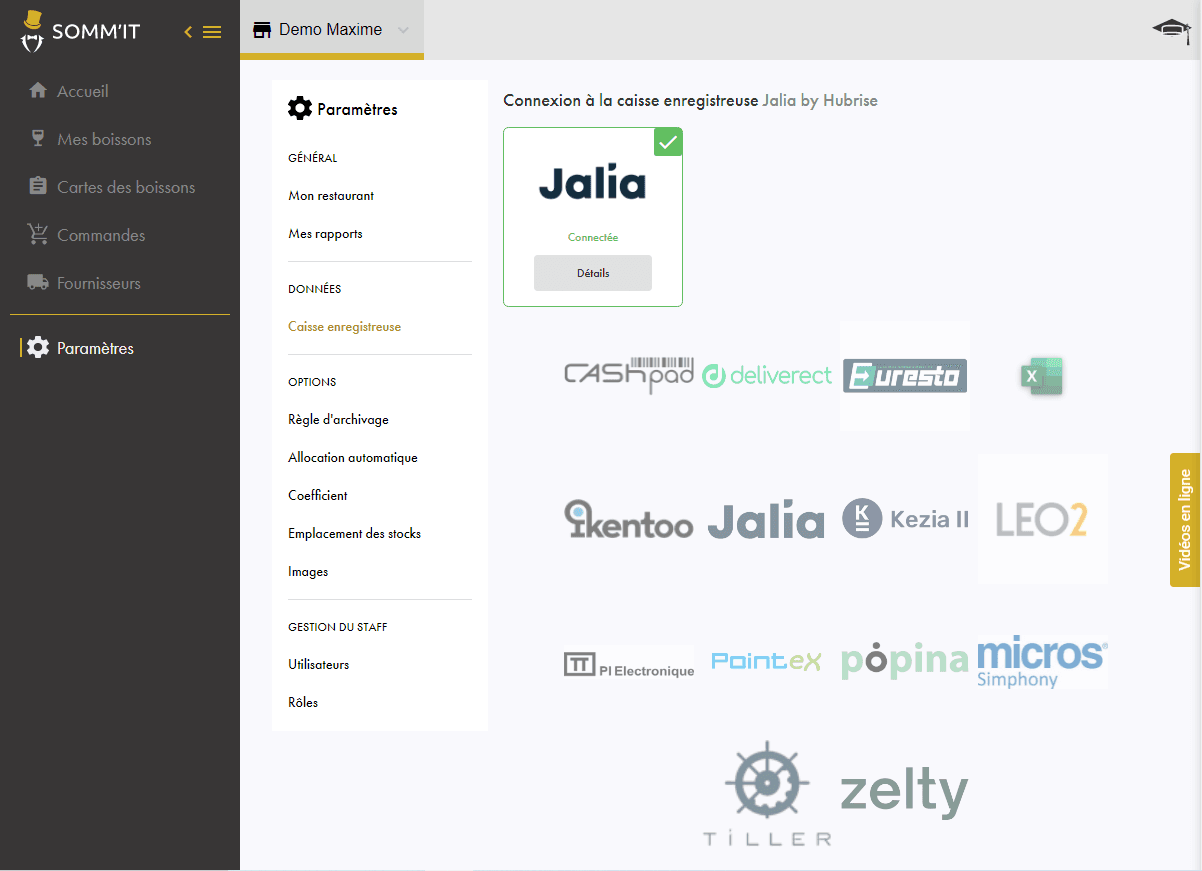This screenshot has height=871, width=1202.
Task: Open Allocation automatique option
Action: click(x=353, y=458)
